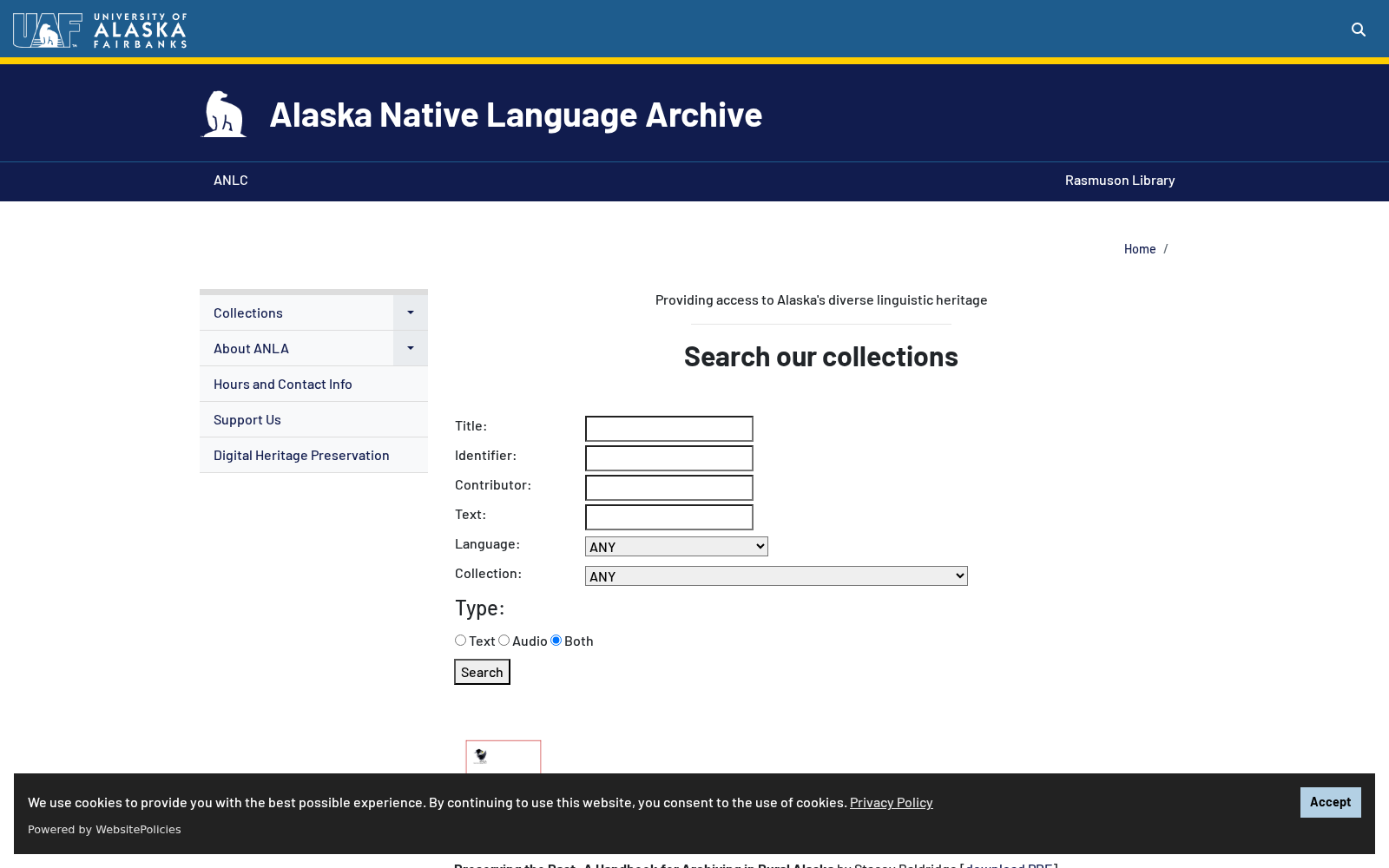The height and width of the screenshot is (868, 1389).
Task: Open the Rasmuson Library menu item
Action: coord(1120,180)
